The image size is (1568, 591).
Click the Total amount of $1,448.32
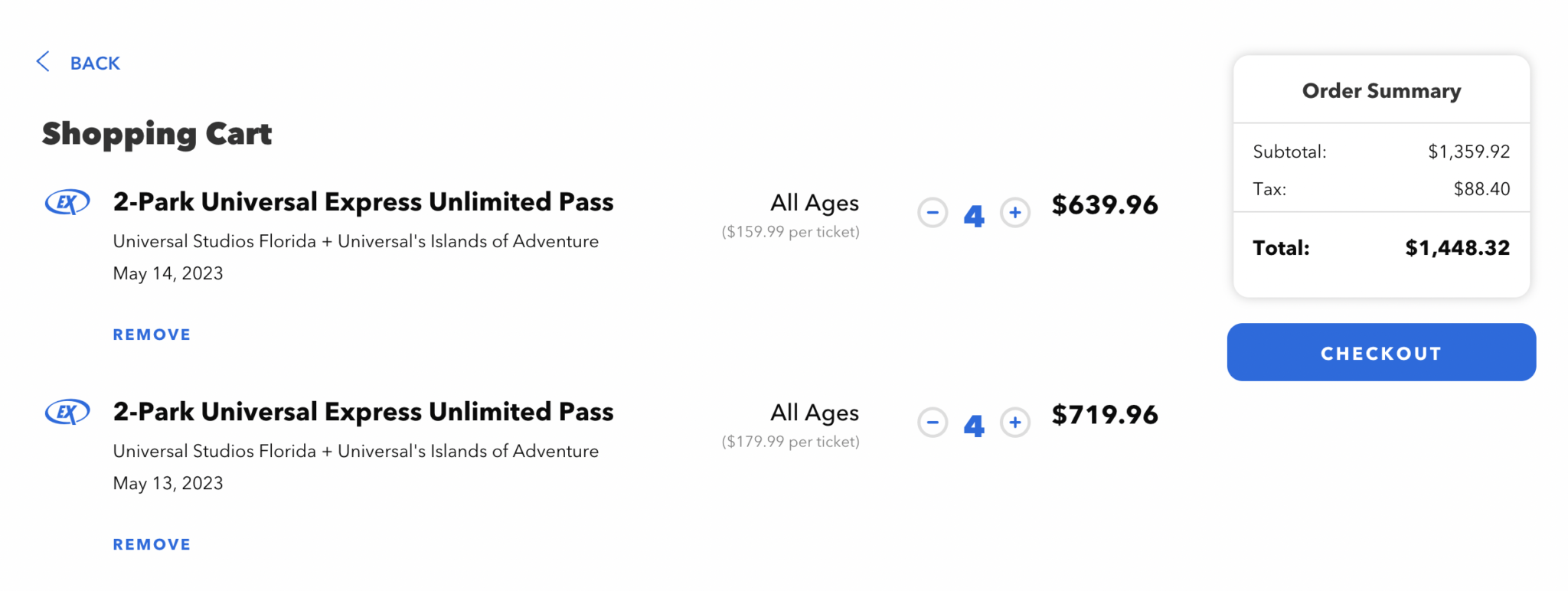(x=1458, y=247)
